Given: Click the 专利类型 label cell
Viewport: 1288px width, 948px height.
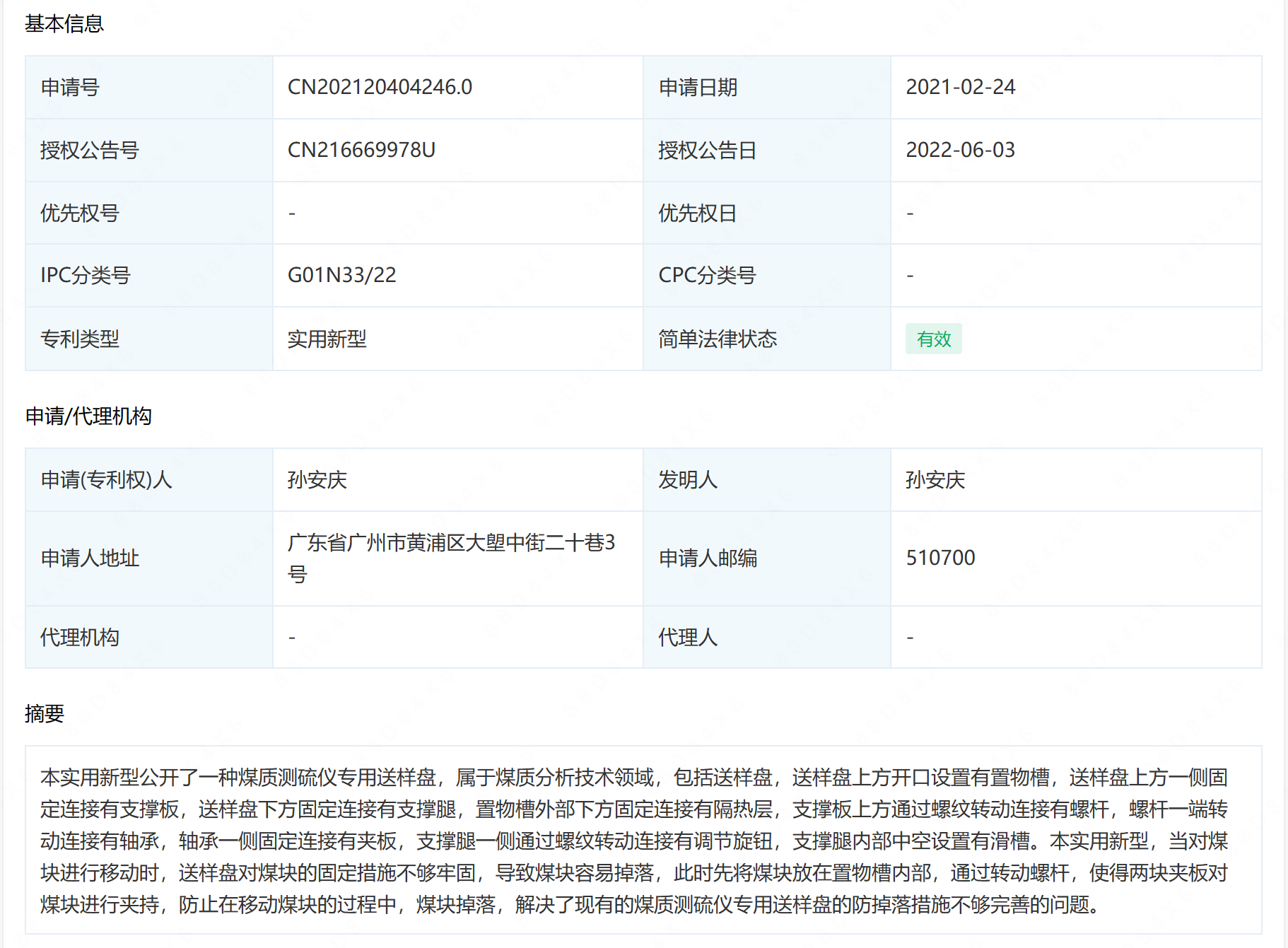Looking at the screenshot, I should (x=149, y=339).
